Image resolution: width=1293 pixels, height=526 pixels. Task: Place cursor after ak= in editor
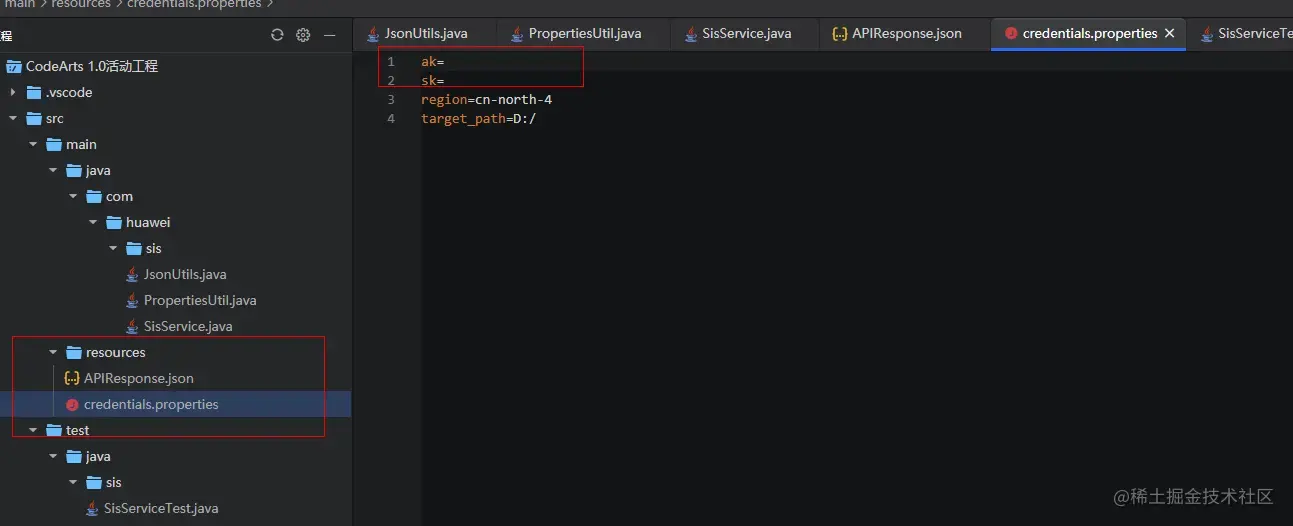(x=446, y=62)
